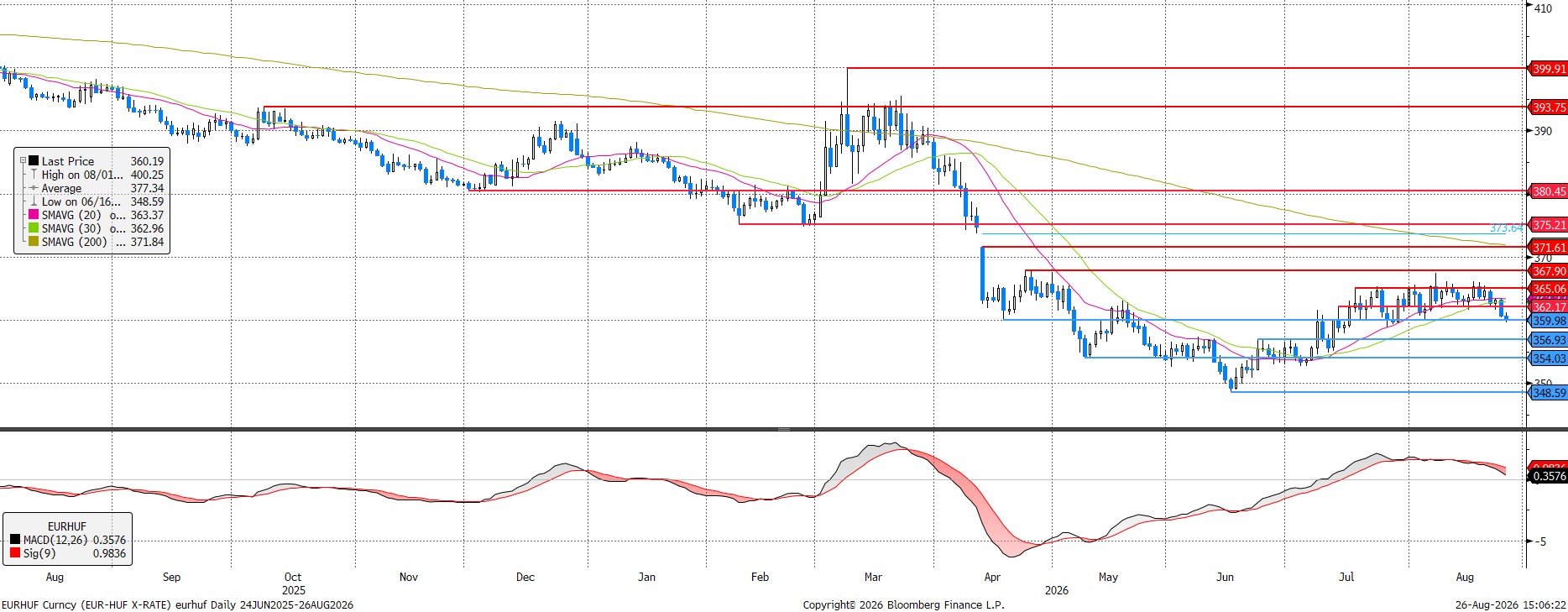The image size is (1568, 612).
Task: Click the Average line marker icon
Action: [x=34, y=188]
